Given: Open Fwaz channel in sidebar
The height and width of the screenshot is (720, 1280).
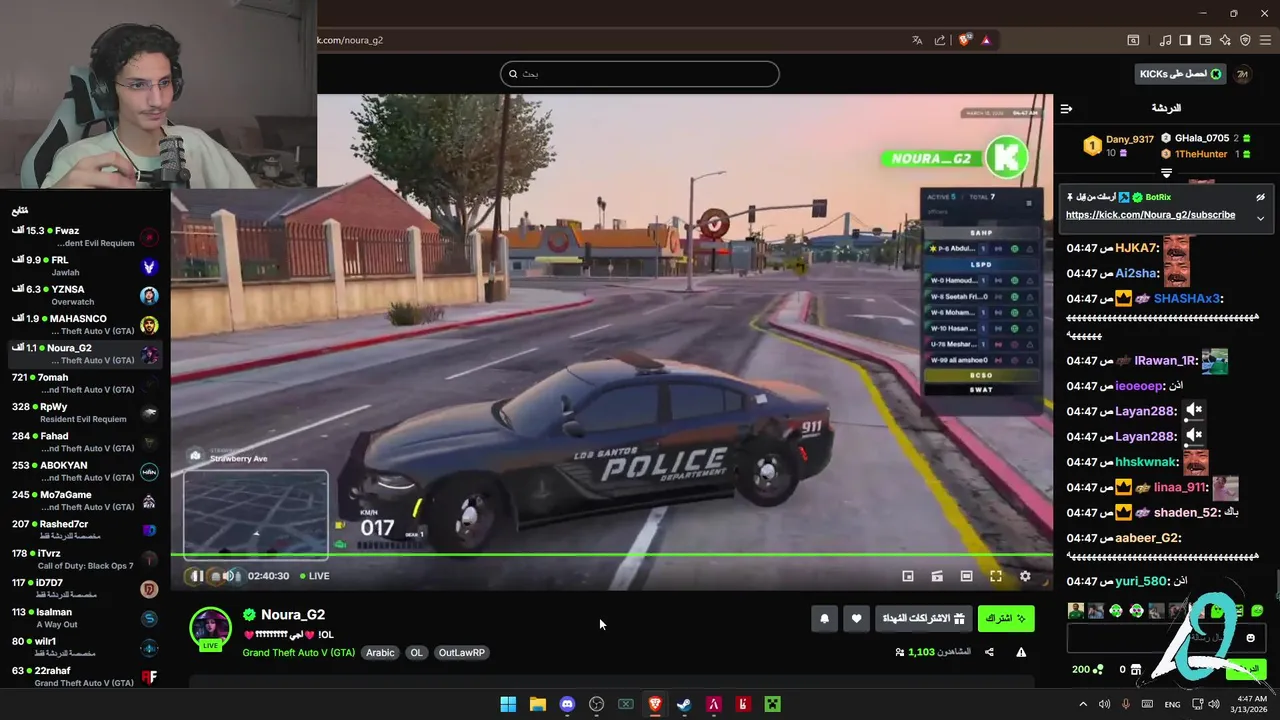Looking at the screenshot, I should click(x=85, y=237).
